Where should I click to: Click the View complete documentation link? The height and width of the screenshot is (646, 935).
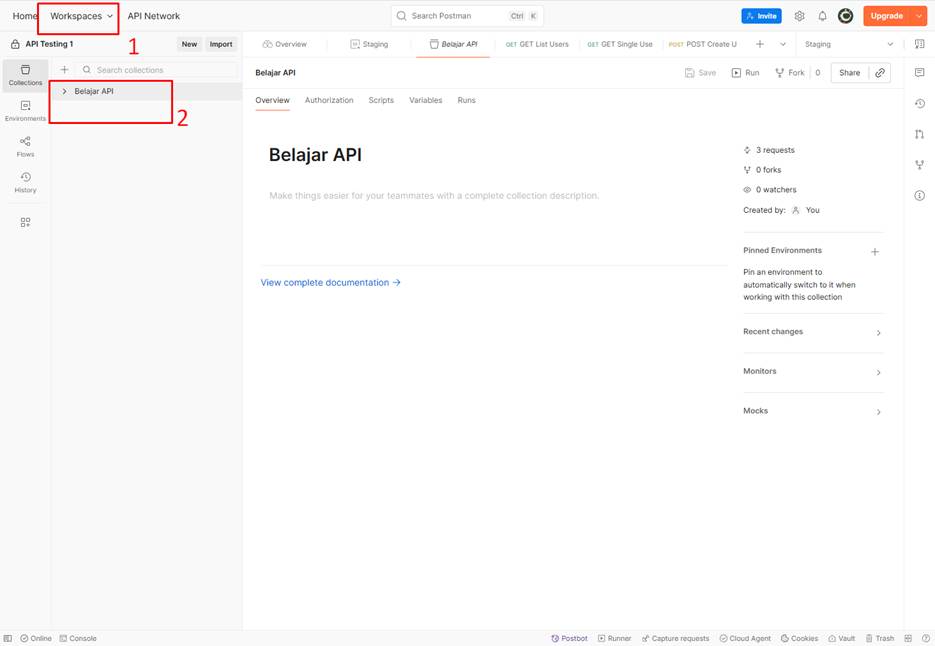[x=330, y=283]
